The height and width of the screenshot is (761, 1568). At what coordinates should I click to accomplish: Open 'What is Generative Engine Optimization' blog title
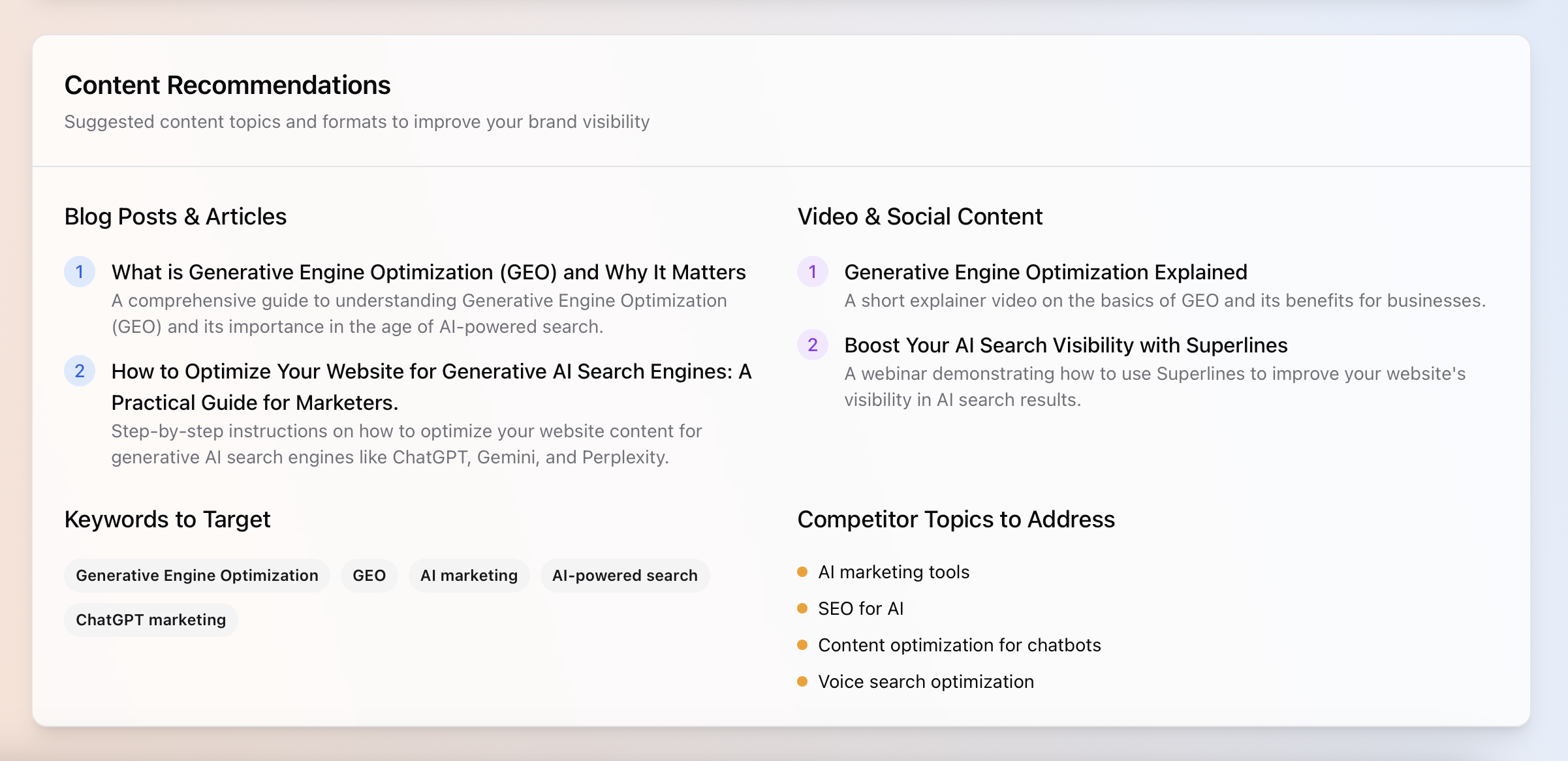point(428,272)
